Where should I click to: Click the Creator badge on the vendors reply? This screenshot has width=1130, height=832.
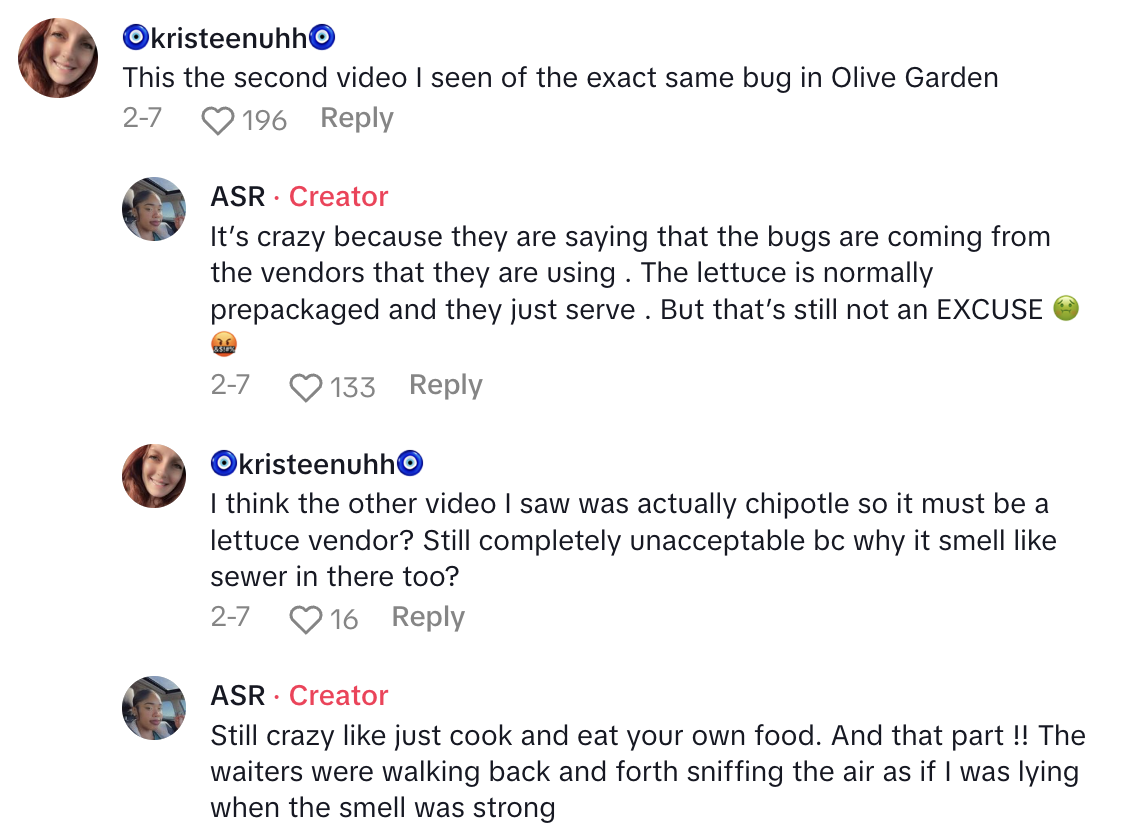click(x=338, y=197)
